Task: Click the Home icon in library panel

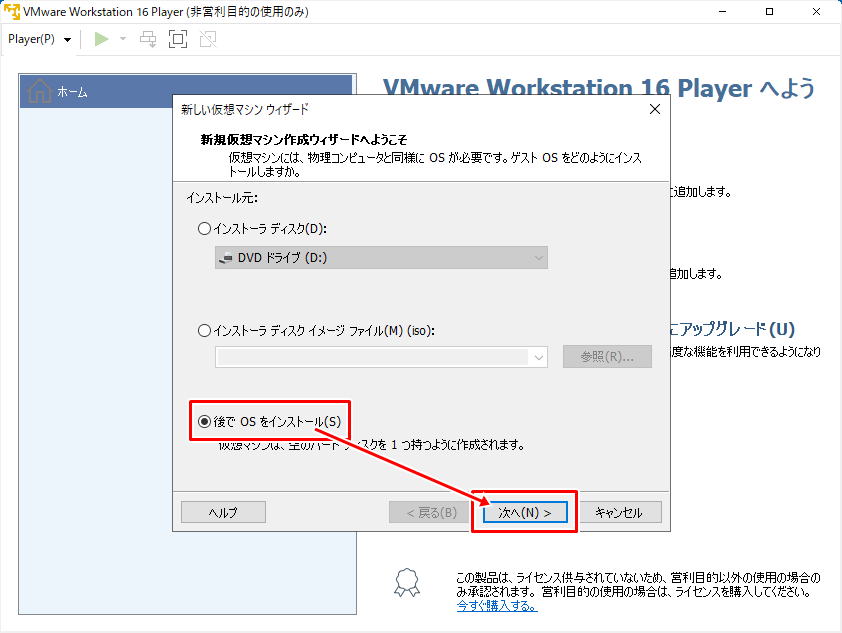Action: (x=40, y=91)
